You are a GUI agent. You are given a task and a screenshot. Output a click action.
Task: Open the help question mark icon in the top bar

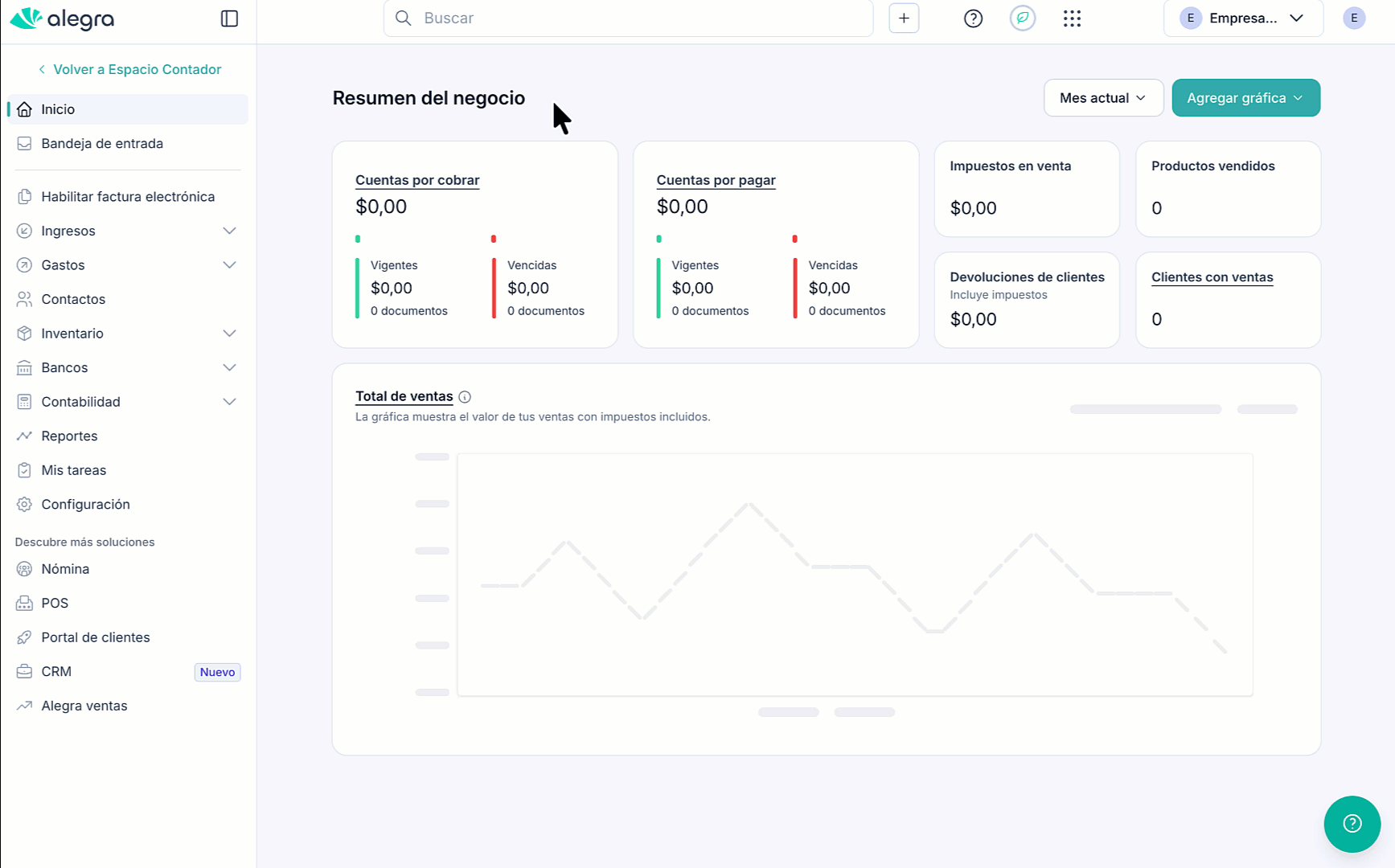click(x=973, y=18)
